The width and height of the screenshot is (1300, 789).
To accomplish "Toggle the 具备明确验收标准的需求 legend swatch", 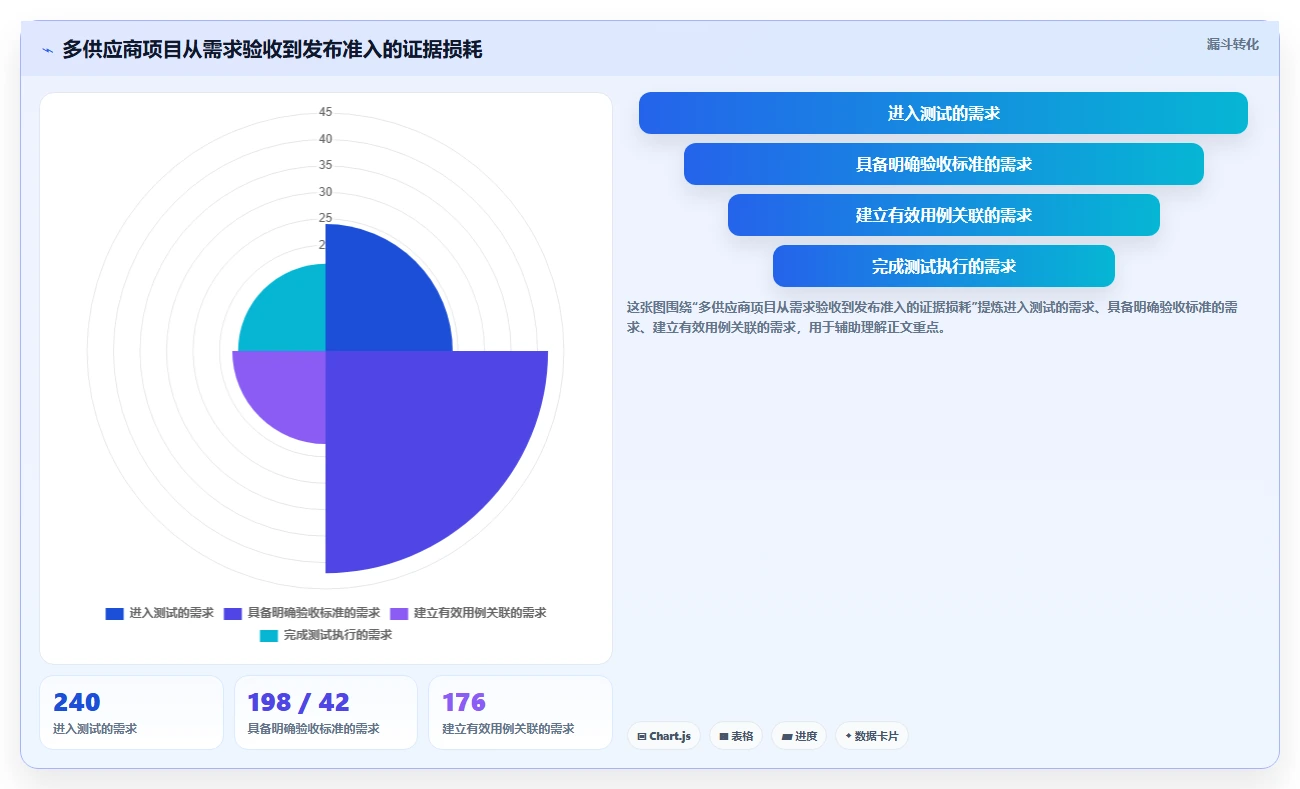I will 233,613.
